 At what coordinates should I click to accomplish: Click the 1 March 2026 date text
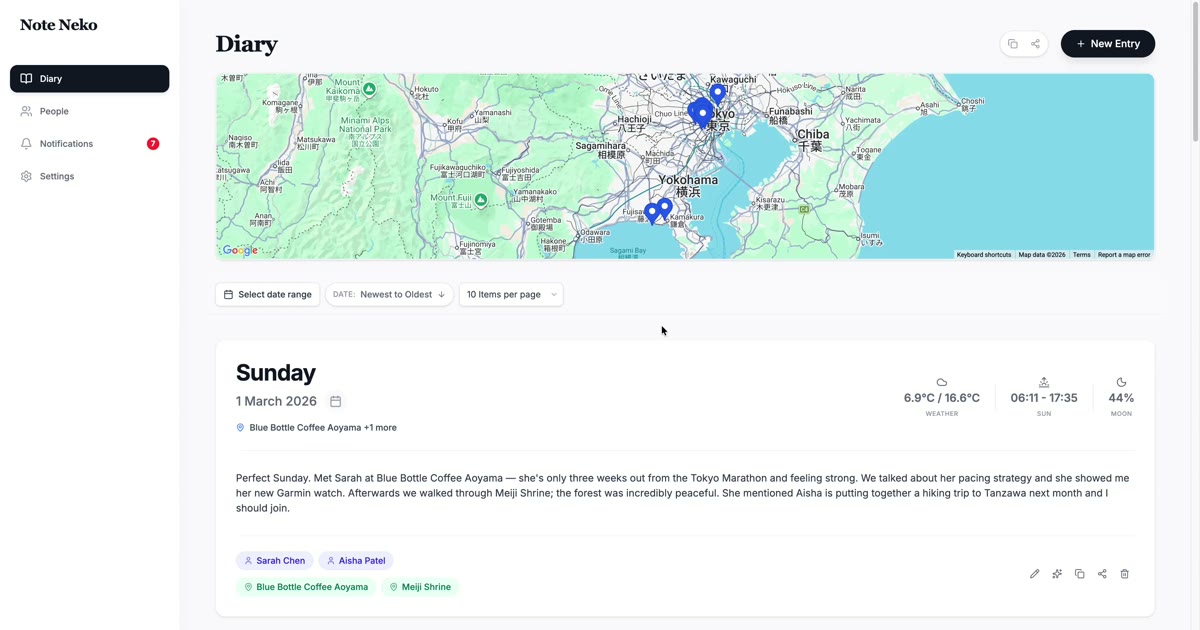click(x=276, y=401)
